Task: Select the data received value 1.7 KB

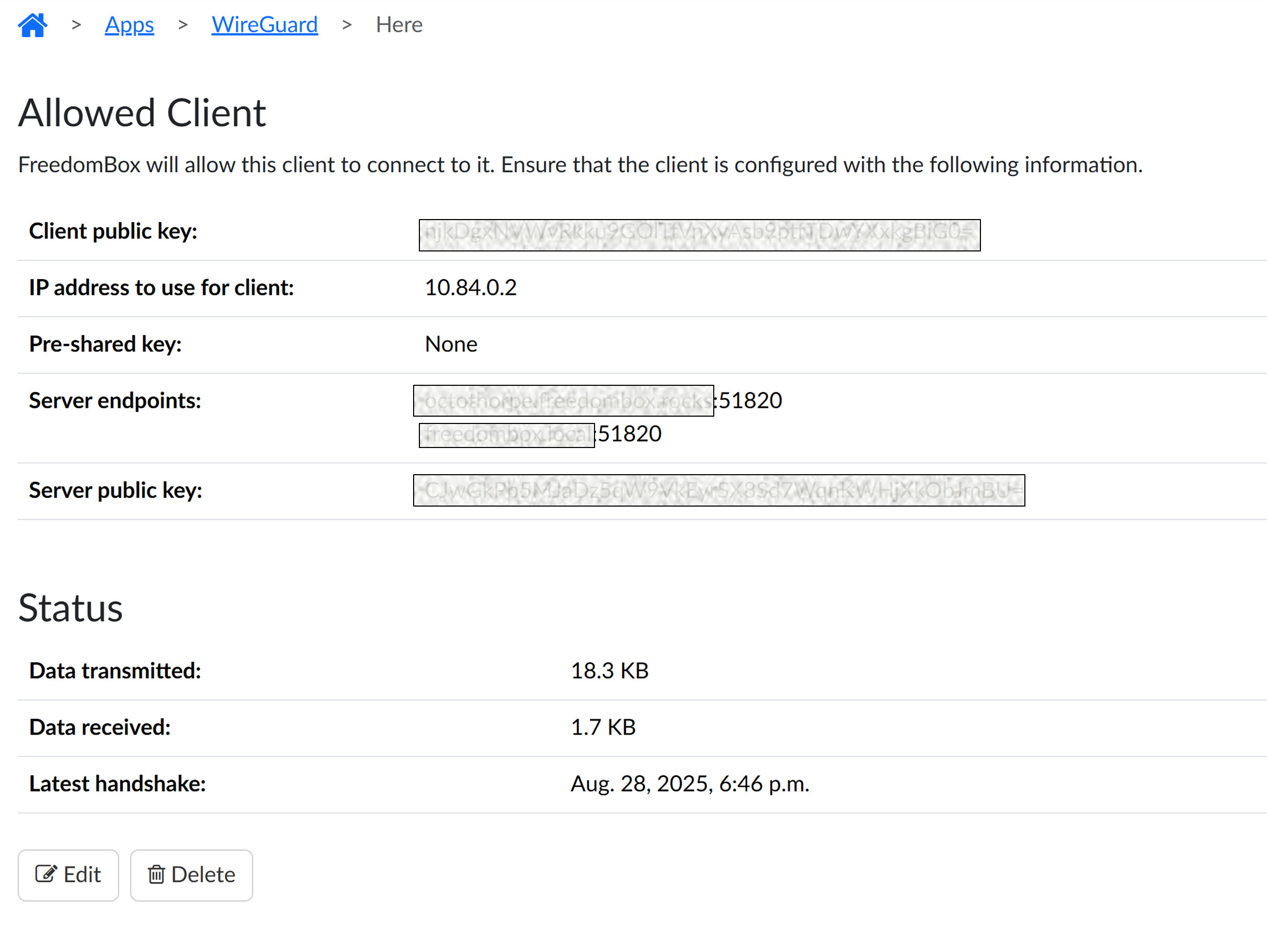Action: (604, 727)
